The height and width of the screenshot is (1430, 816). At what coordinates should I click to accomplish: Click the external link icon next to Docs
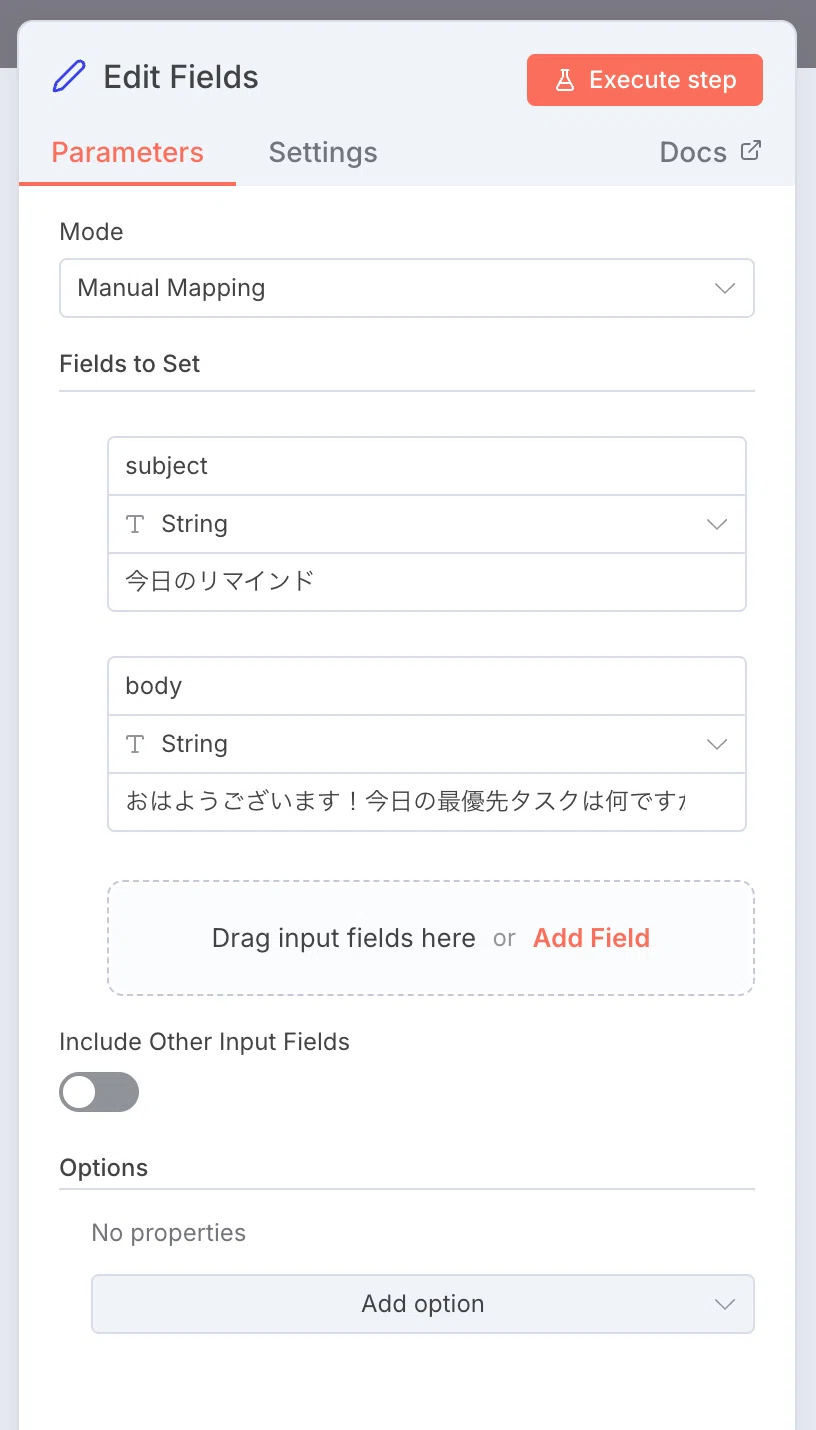coord(750,151)
